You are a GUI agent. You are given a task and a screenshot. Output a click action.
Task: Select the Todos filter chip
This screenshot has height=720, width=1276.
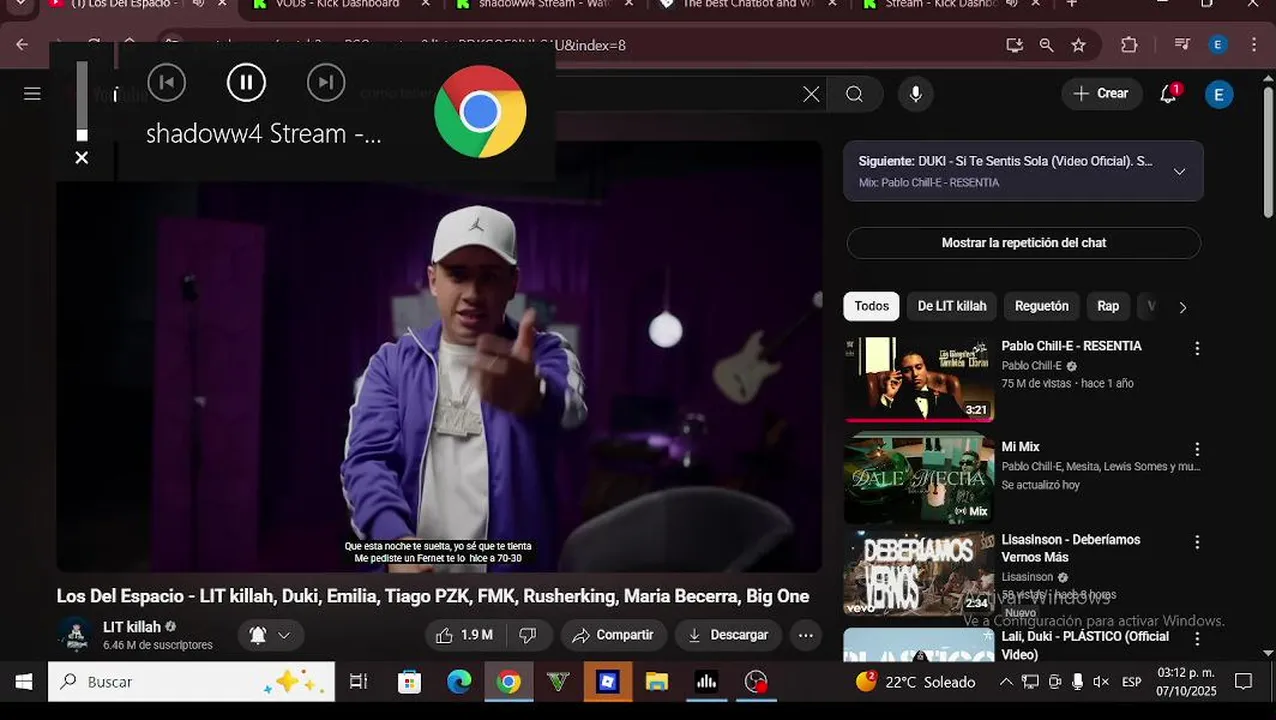click(871, 306)
